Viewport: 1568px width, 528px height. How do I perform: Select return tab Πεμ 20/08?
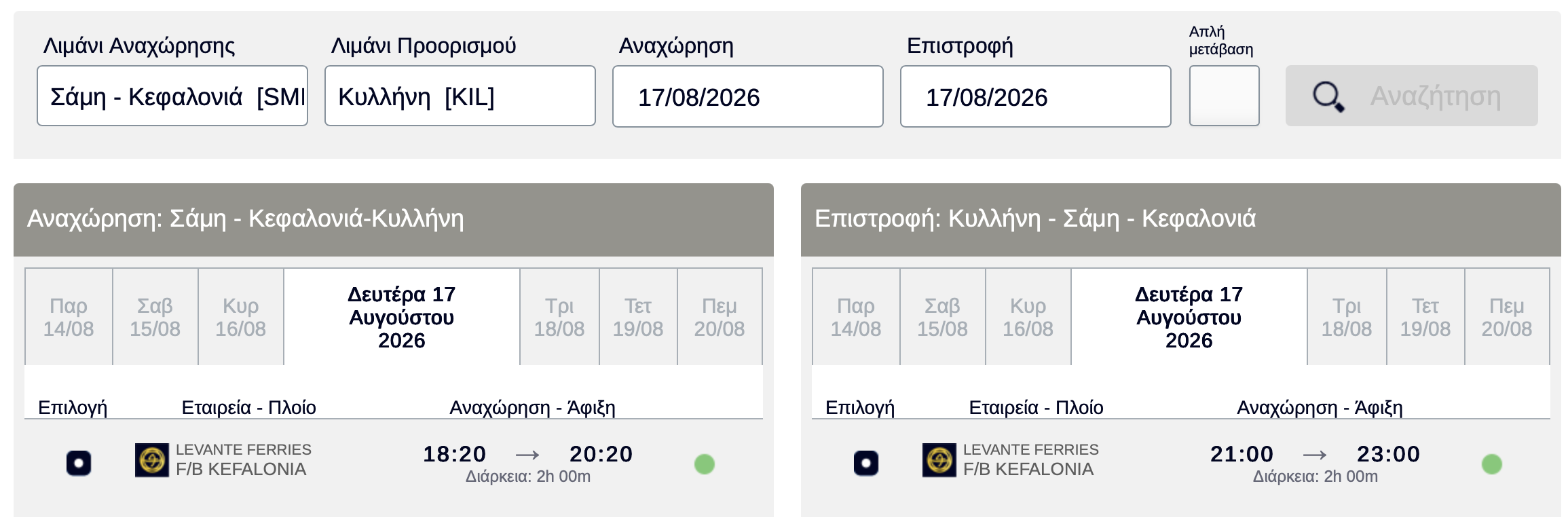(1507, 317)
